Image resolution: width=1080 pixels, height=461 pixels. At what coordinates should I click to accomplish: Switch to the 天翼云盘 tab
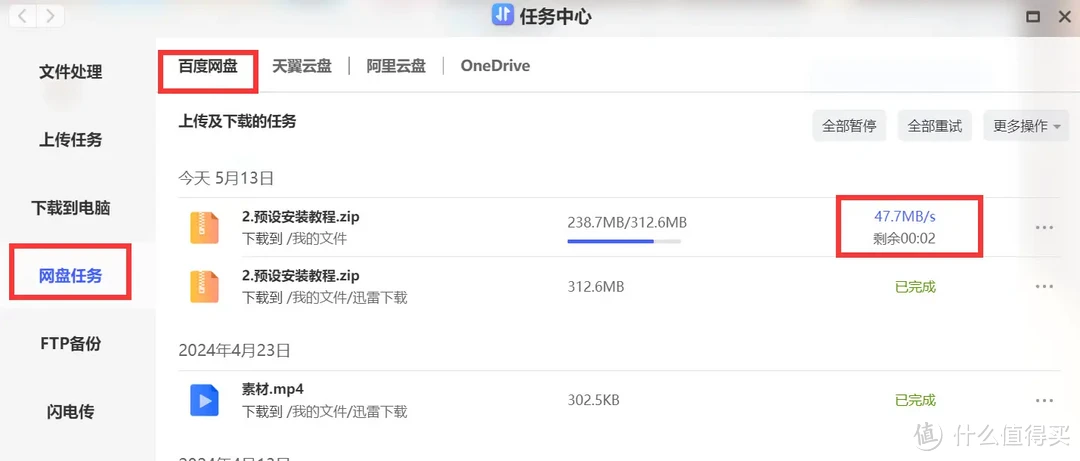pyautogui.click(x=302, y=66)
